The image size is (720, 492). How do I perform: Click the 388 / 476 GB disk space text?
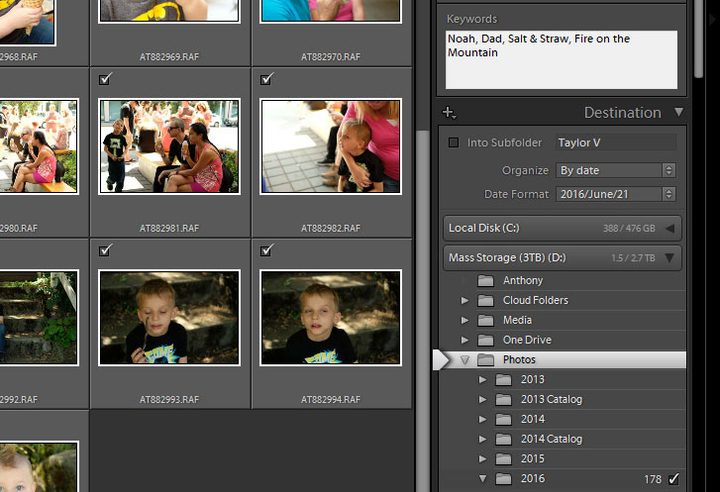(629, 228)
